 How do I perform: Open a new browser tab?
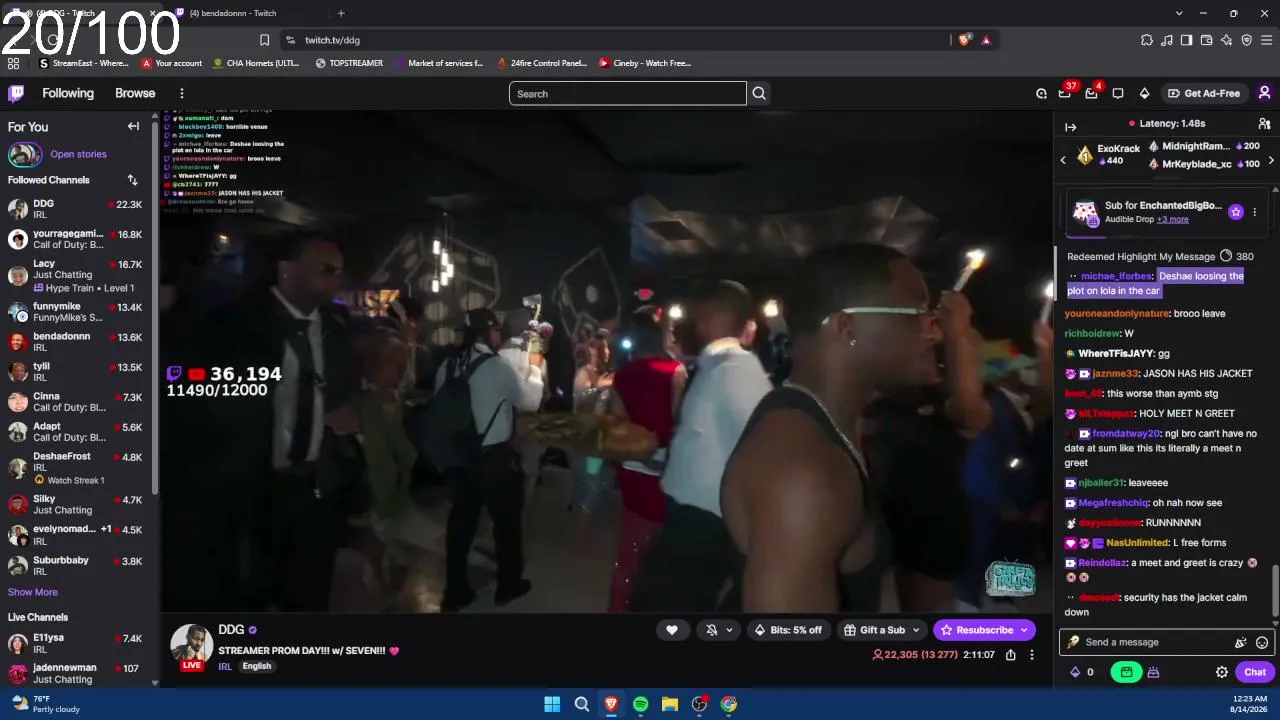pos(341,13)
